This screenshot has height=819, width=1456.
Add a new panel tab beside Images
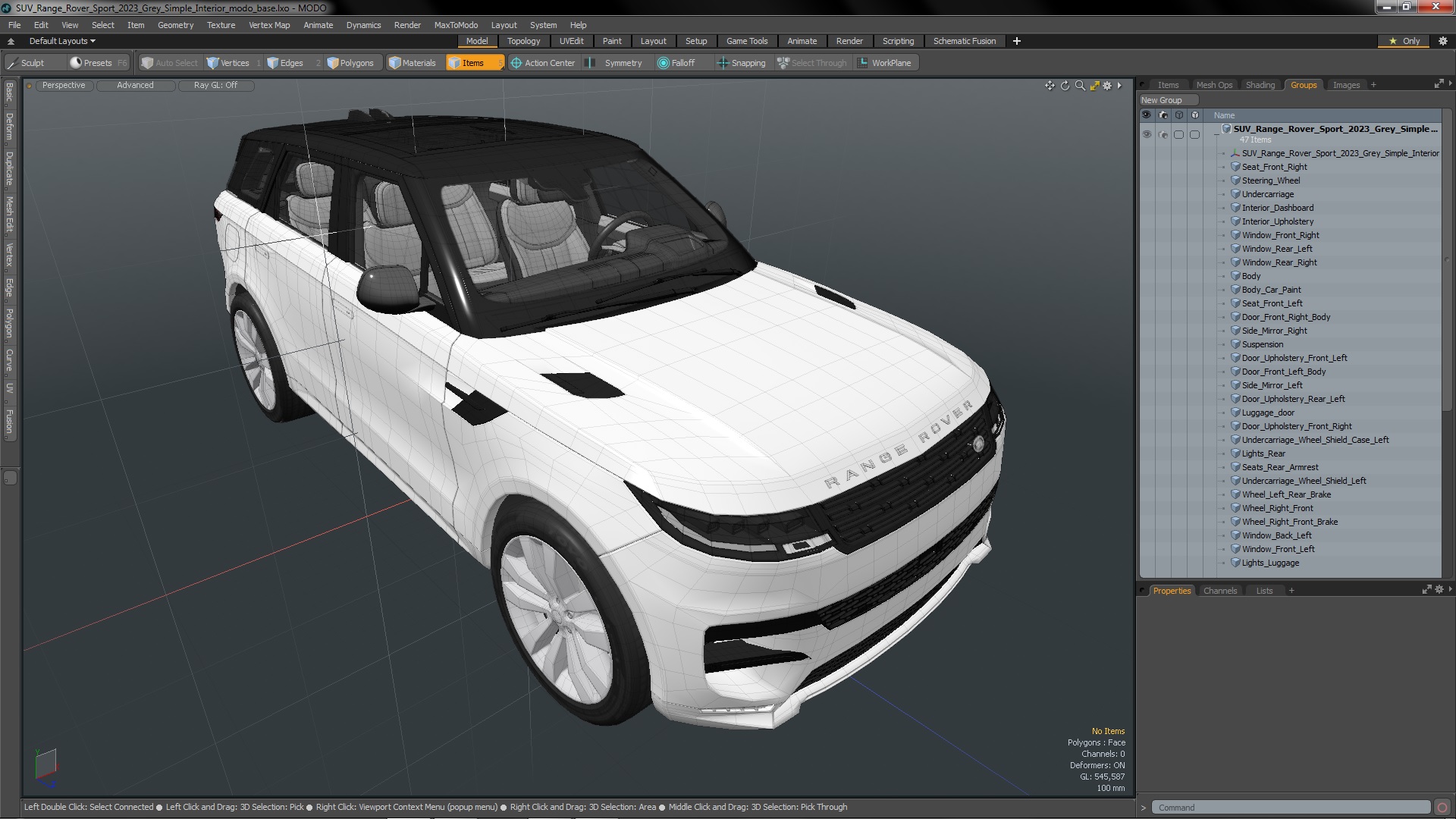tap(1373, 85)
